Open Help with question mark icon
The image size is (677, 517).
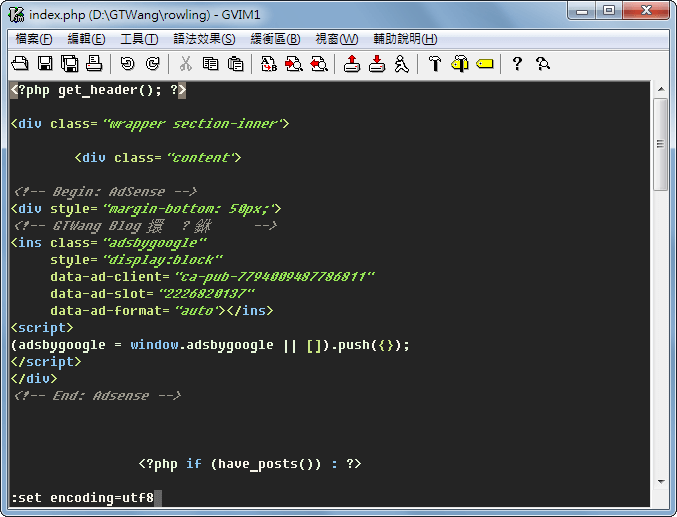coord(517,64)
